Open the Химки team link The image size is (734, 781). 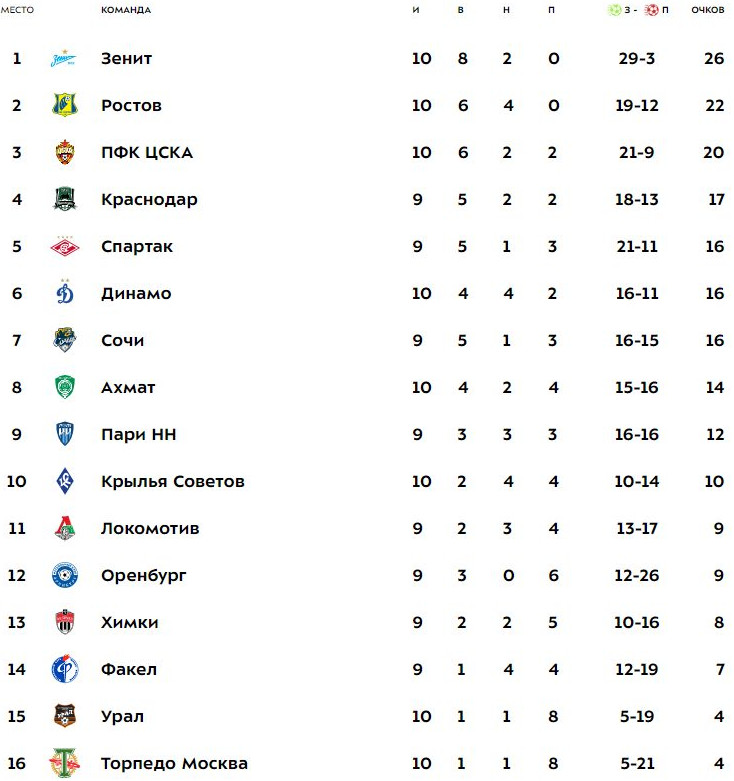pyautogui.click(x=129, y=622)
